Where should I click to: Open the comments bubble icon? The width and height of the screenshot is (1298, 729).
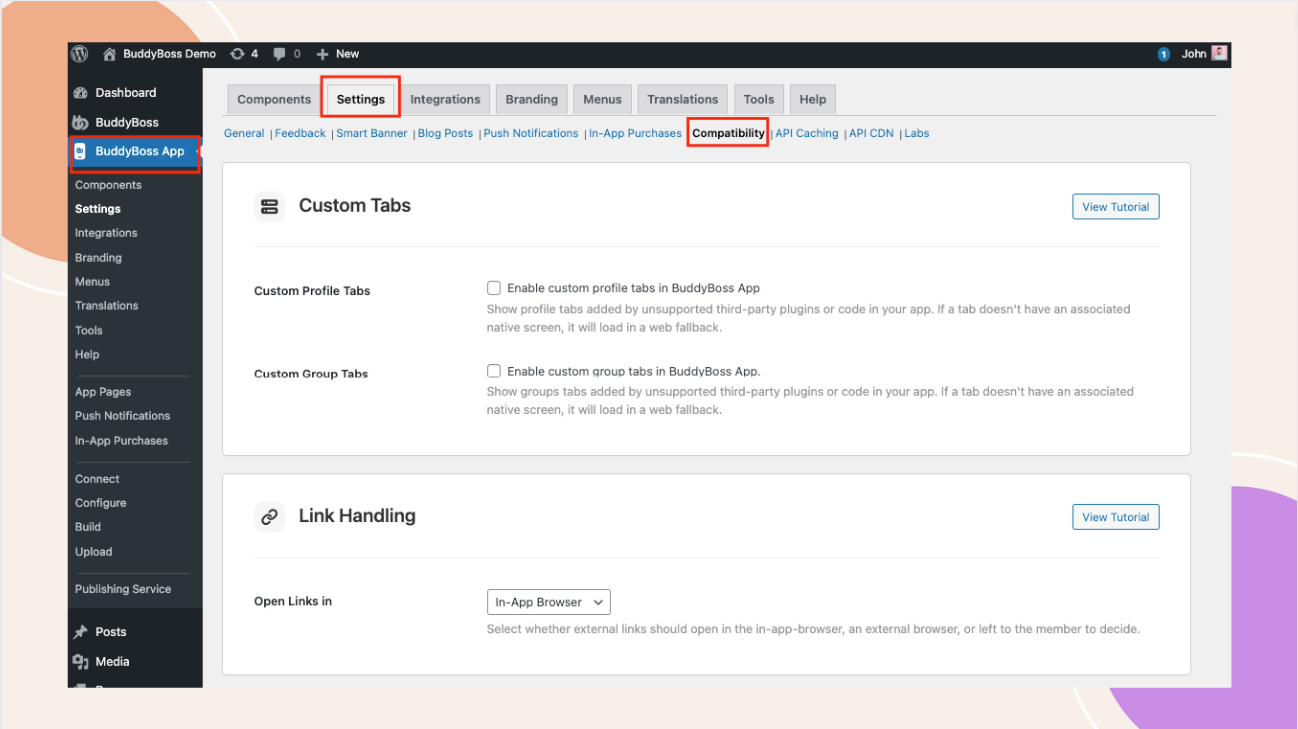(280, 54)
